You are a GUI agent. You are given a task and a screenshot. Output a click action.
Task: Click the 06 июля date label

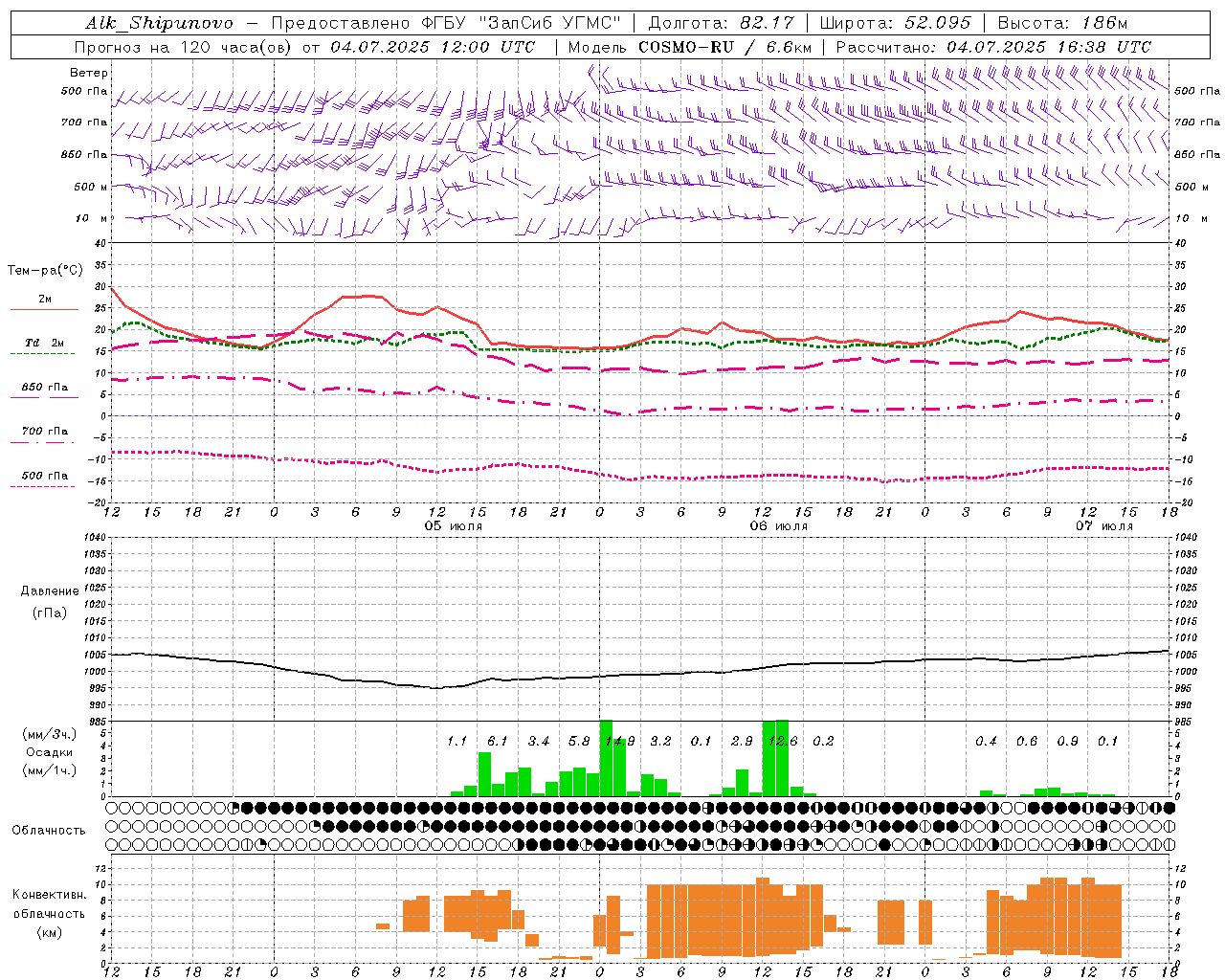778,526
